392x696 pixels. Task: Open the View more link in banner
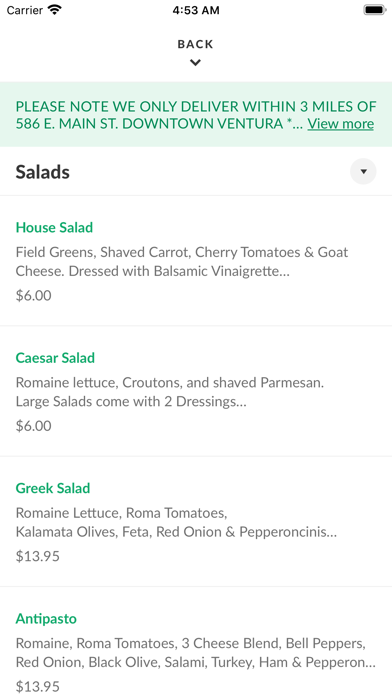tap(341, 123)
